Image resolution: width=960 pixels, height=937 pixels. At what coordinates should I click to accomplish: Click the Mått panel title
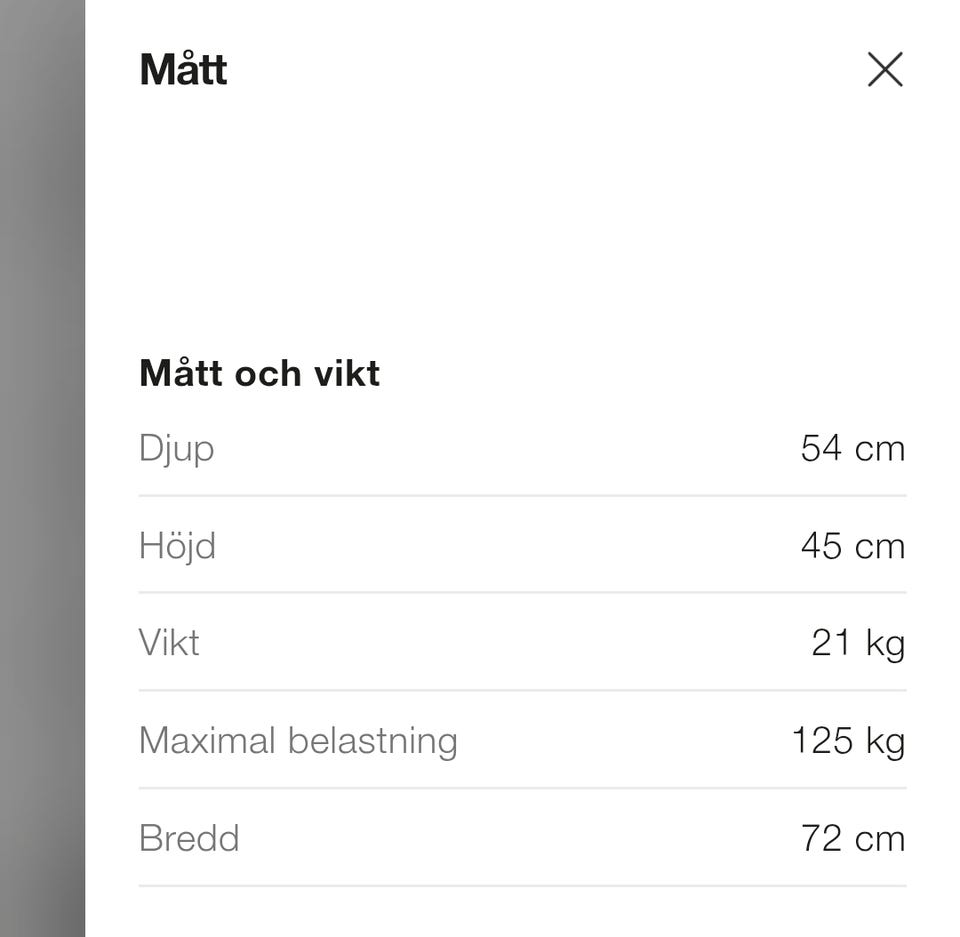coord(183,70)
